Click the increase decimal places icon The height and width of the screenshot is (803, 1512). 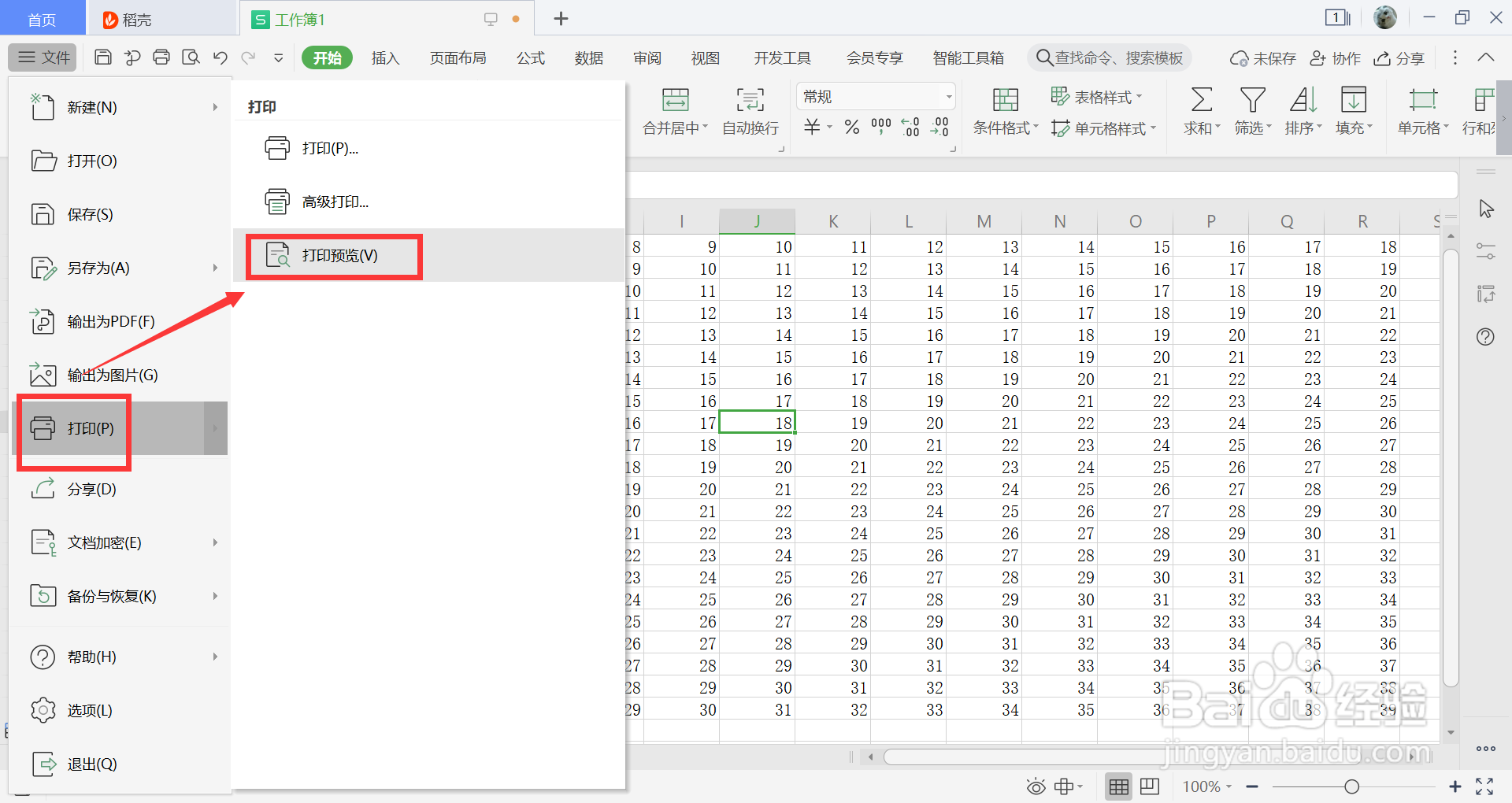pos(910,127)
